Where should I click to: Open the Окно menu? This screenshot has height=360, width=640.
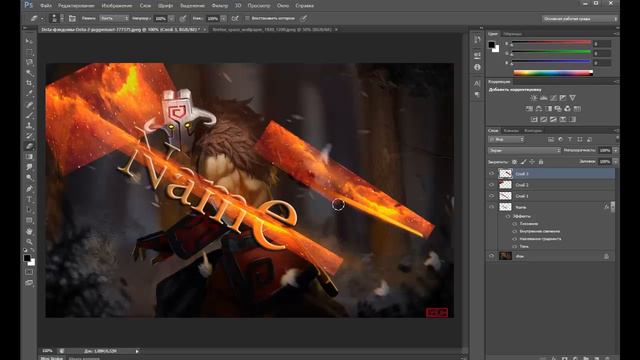coord(283,6)
